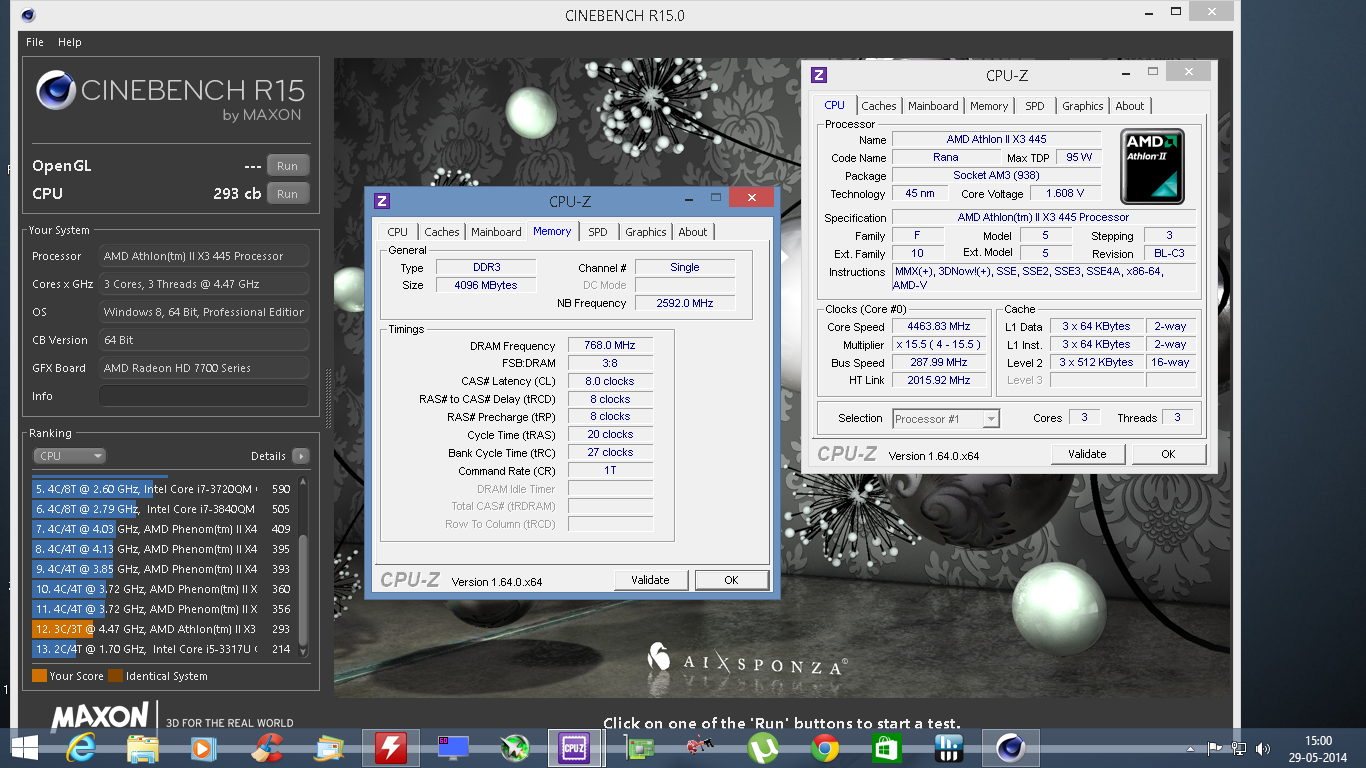Viewport: 1366px width, 768px height.
Task: Open the FPS monitor taskbar icon
Action: [x=453, y=748]
